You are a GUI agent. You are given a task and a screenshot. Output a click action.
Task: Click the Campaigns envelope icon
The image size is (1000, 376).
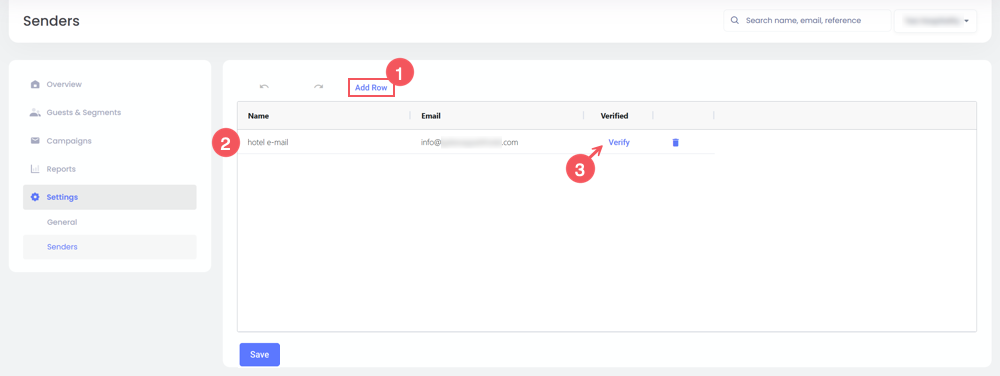tap(35, 141)
